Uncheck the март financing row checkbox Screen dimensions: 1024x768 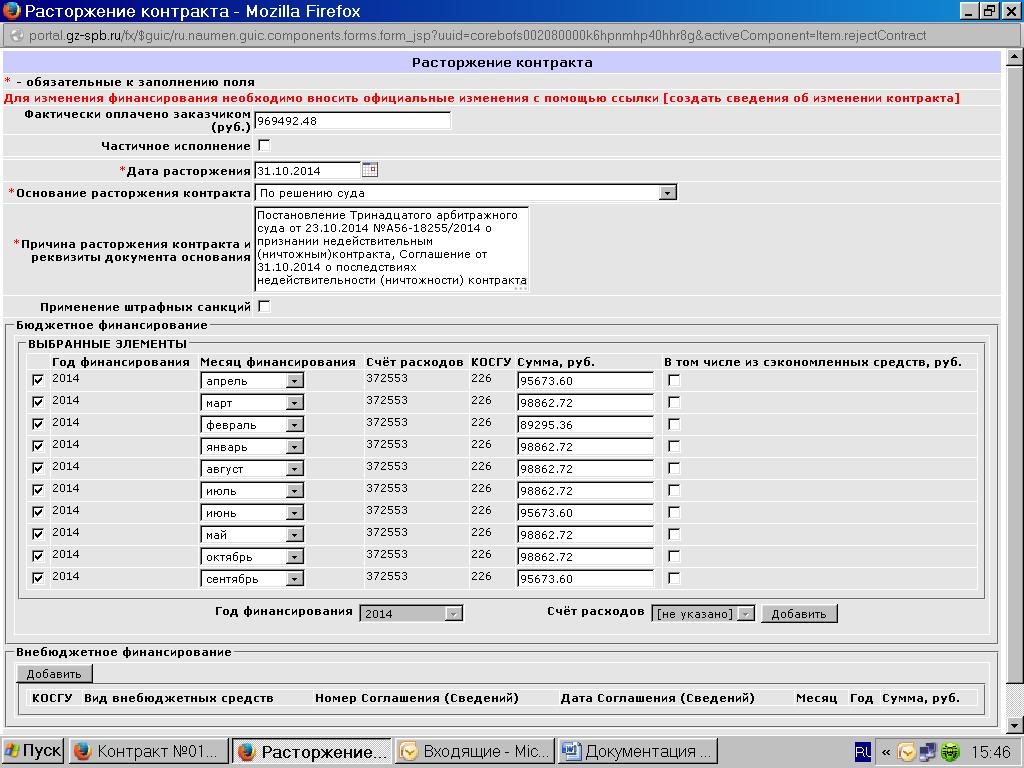pos(38,402)
